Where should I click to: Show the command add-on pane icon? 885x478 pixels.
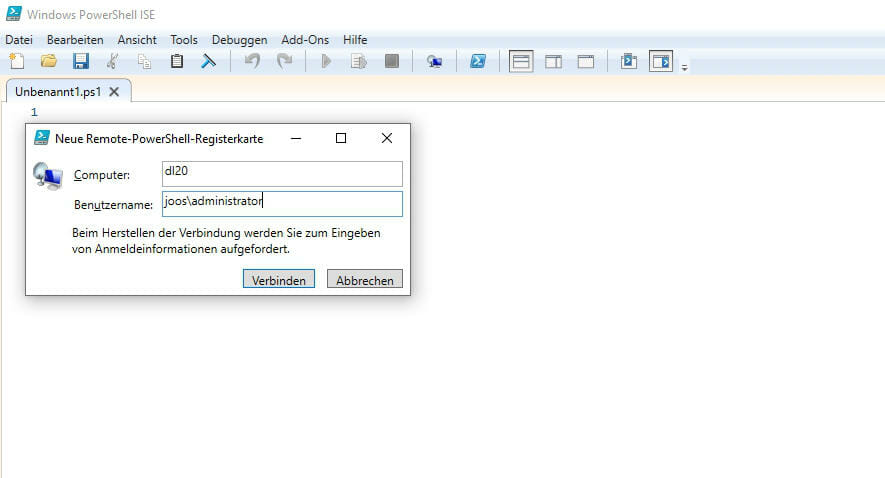click(x=661, y=62)
